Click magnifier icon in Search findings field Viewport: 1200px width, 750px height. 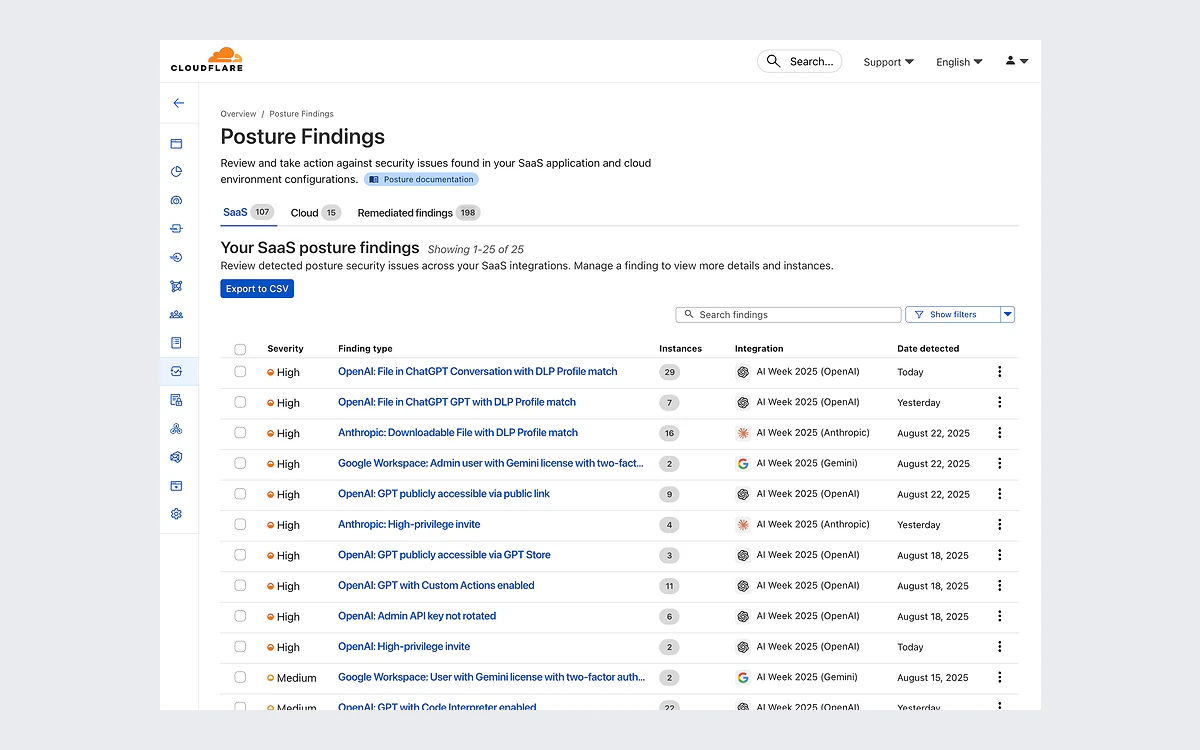688,314
